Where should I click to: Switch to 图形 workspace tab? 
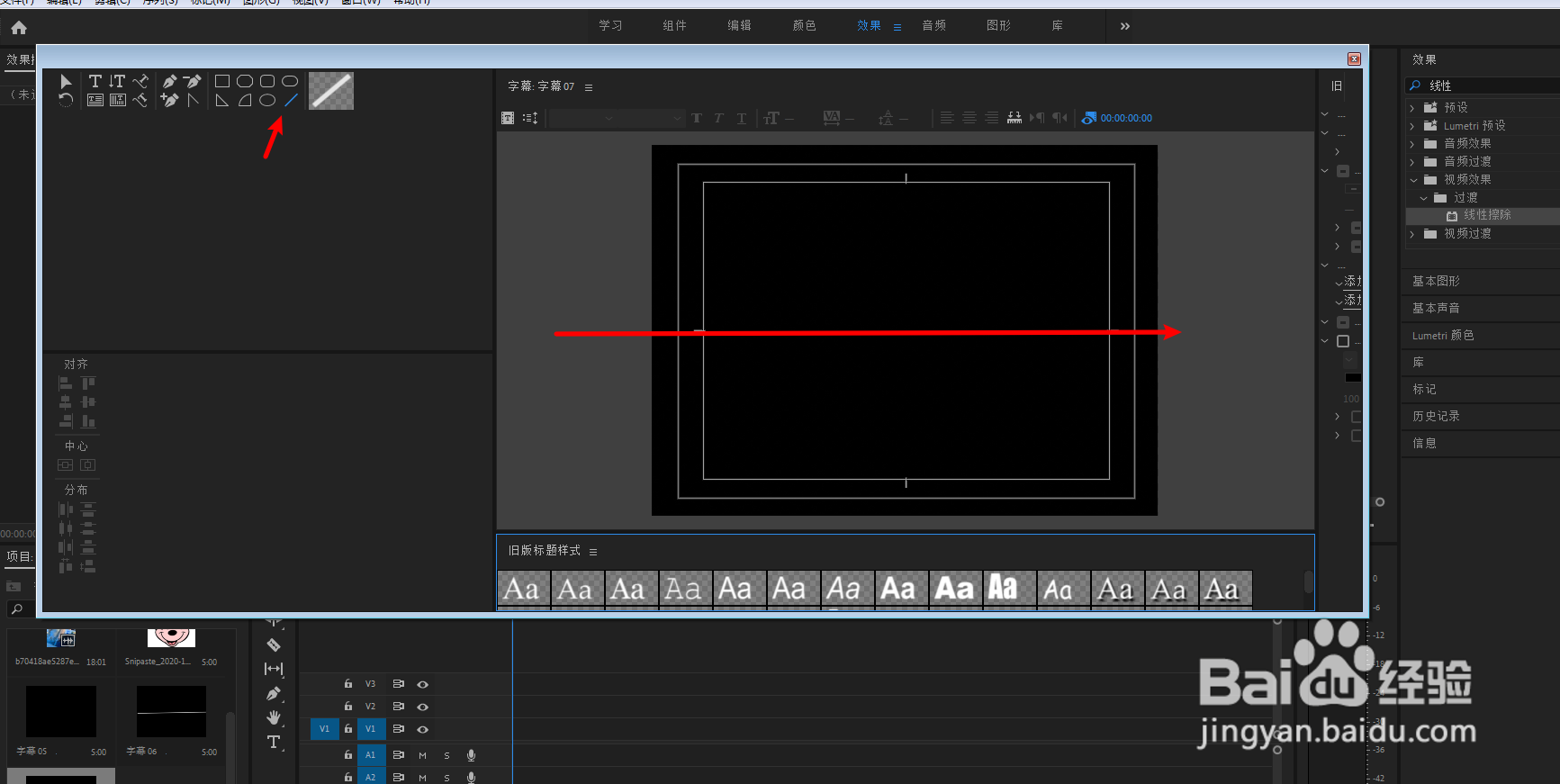click(999, 25)
